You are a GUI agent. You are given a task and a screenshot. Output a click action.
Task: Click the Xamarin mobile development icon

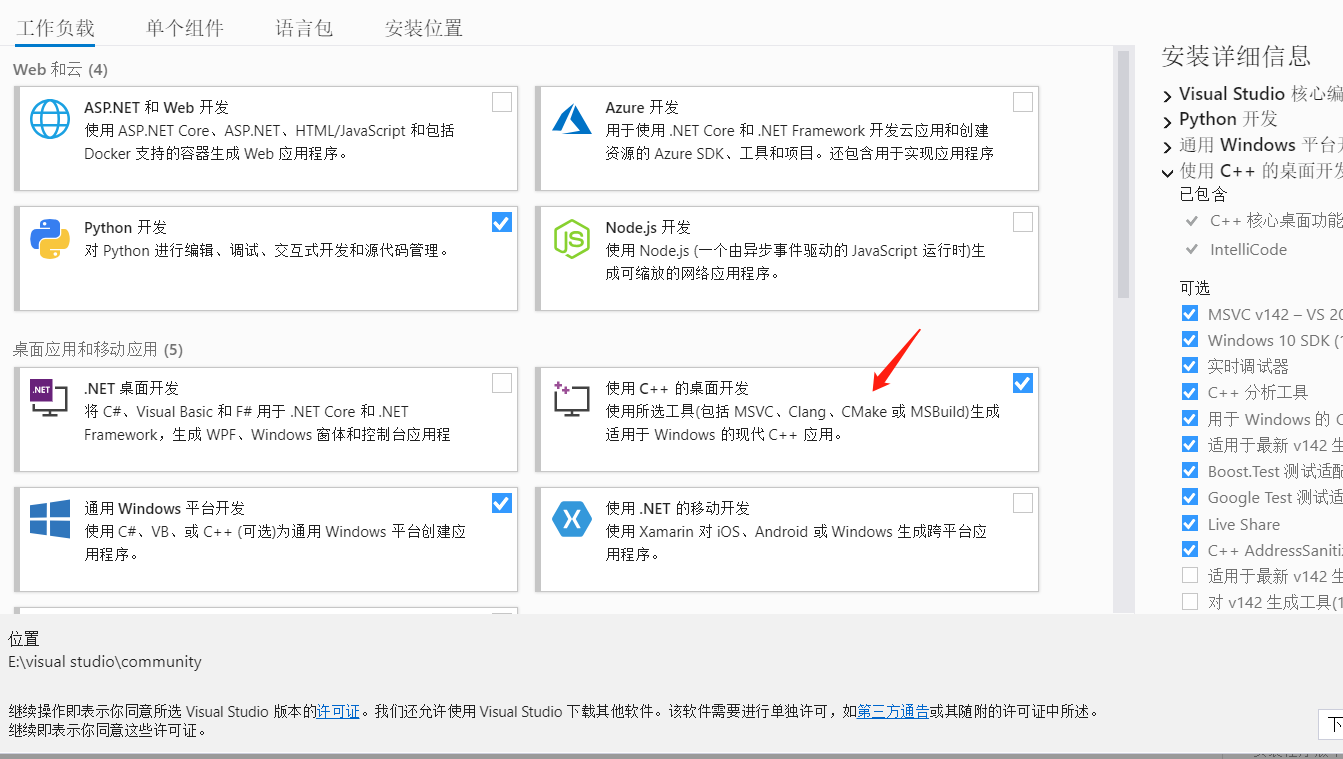(572, 519)
